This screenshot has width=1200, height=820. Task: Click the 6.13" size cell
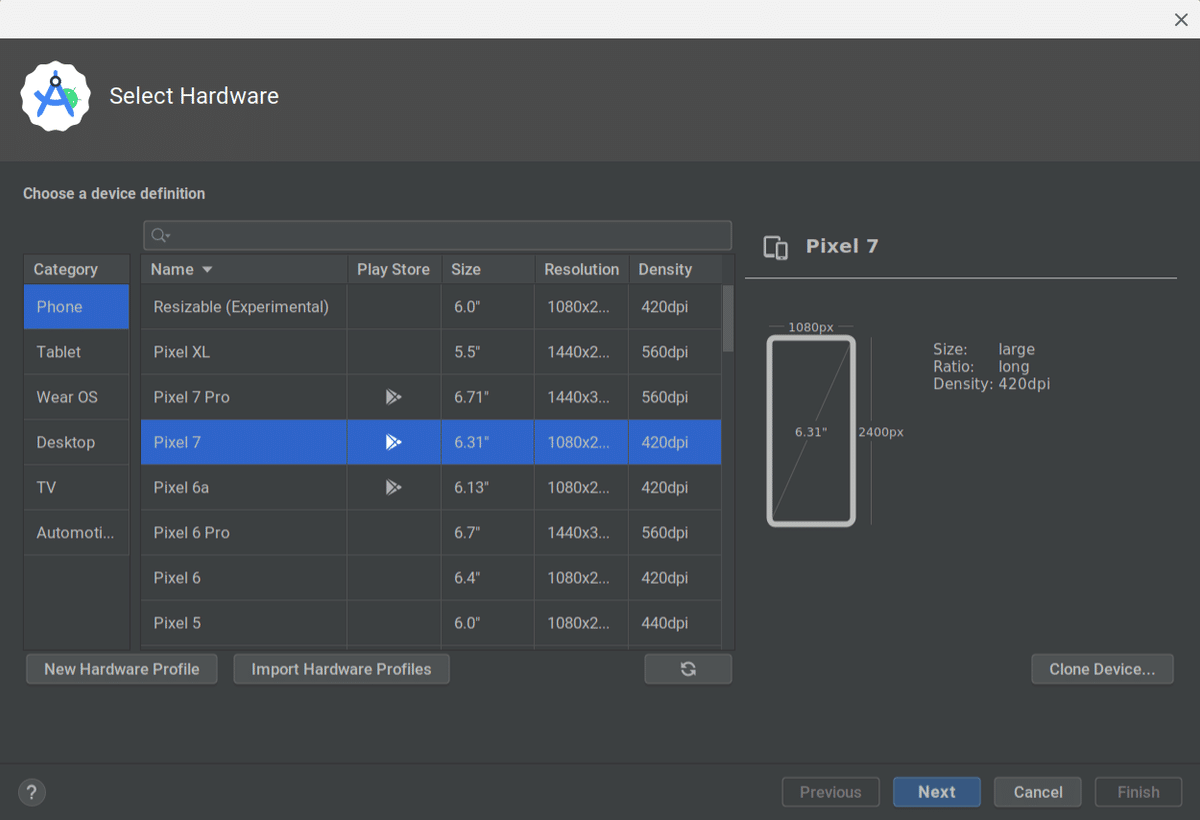[x=488, y=487]
